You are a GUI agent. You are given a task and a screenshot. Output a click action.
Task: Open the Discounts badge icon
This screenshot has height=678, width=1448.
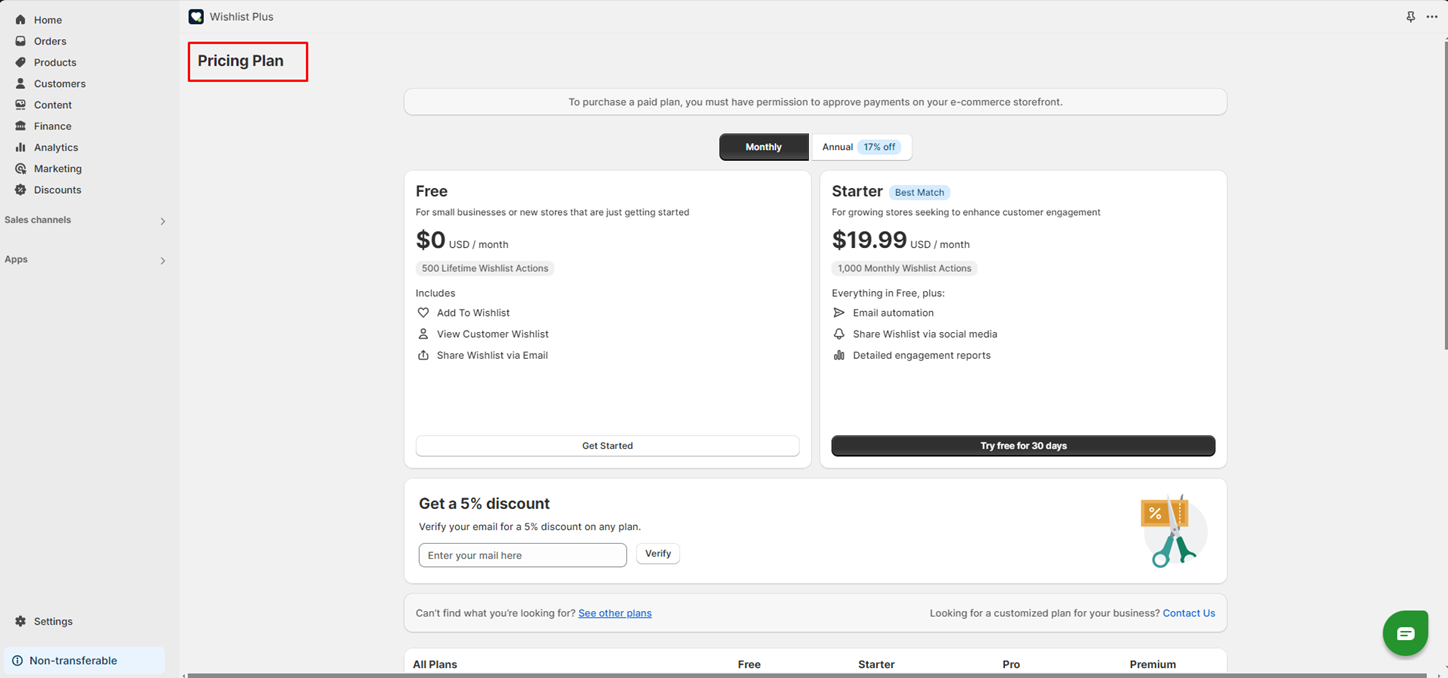[x=20, y=190]
